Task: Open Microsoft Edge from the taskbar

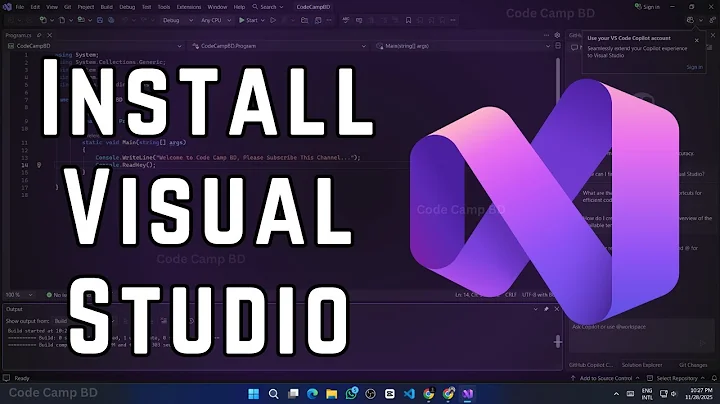Action: point(312,394)
